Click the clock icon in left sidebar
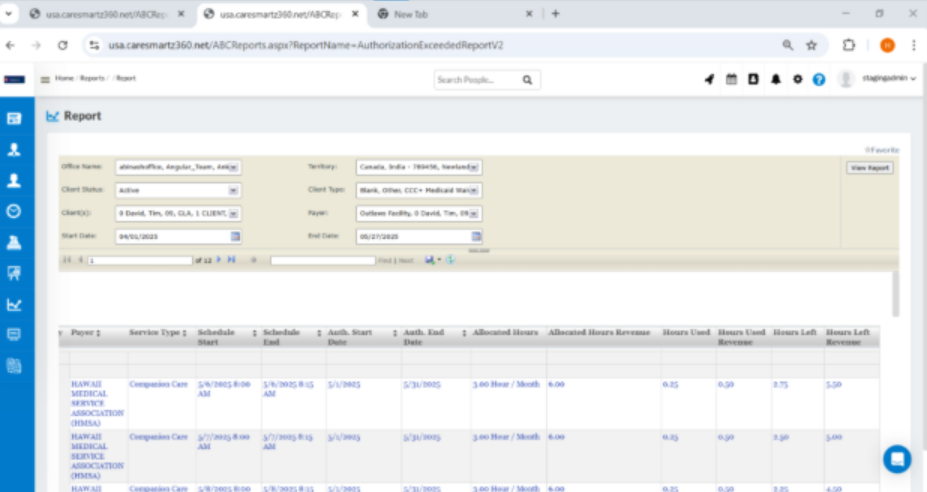 point(14,211)
